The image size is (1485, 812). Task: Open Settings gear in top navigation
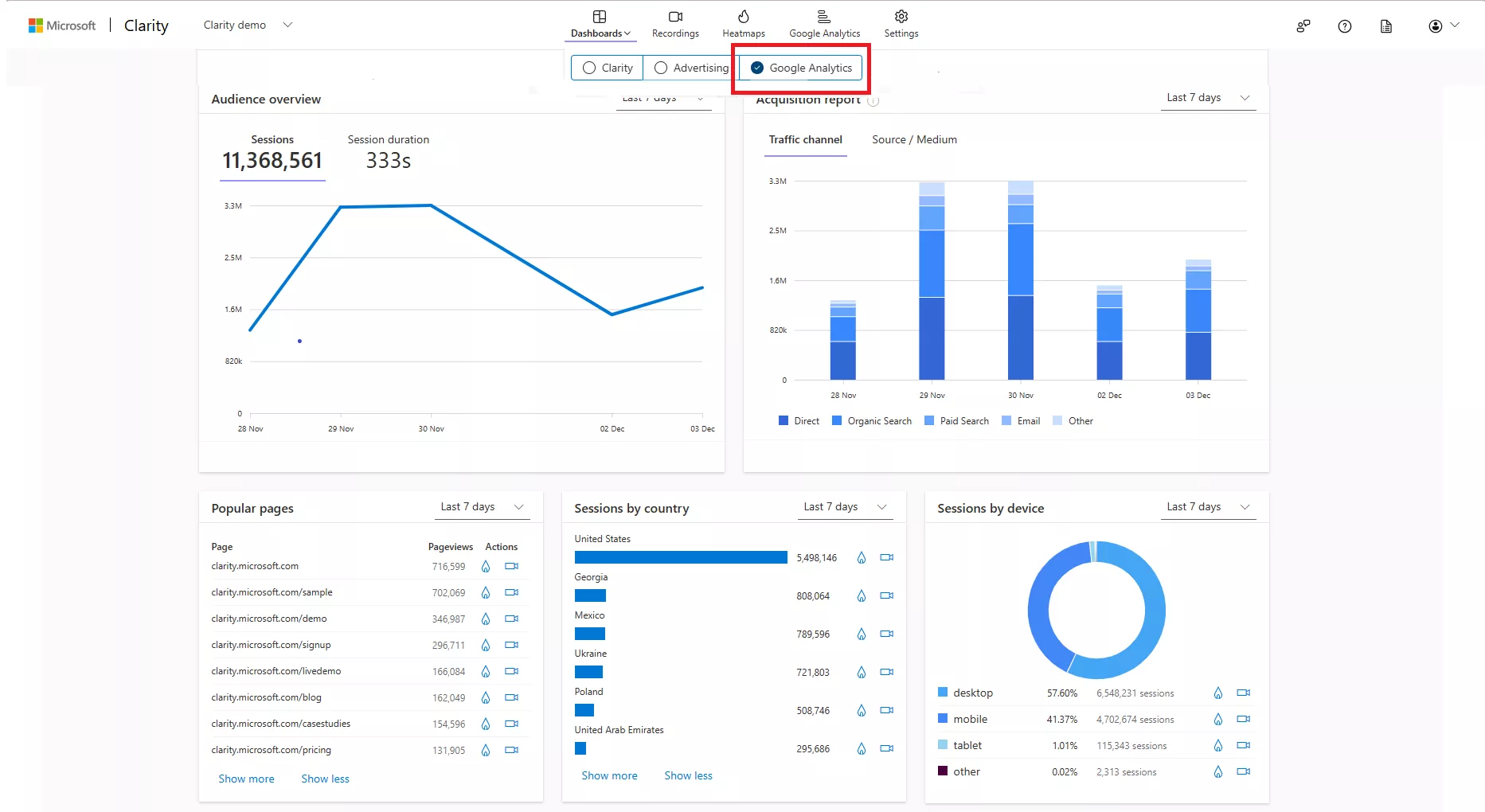click(x=901, y=25)
